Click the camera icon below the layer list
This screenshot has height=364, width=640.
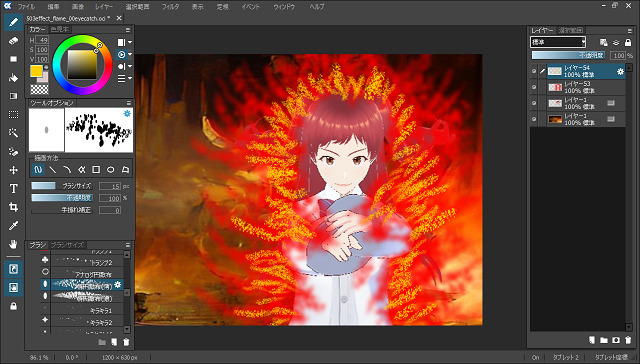(x=616, y=340)
